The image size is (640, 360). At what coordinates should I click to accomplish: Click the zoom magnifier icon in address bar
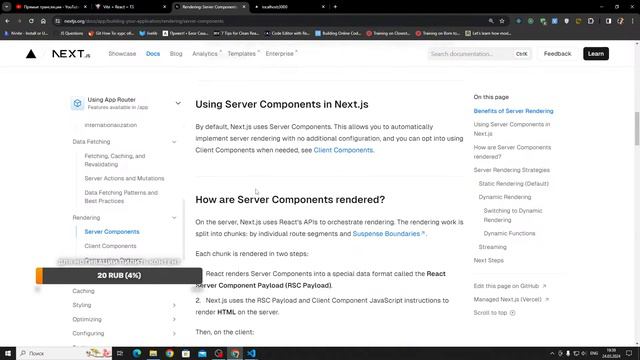click(491, 21)
